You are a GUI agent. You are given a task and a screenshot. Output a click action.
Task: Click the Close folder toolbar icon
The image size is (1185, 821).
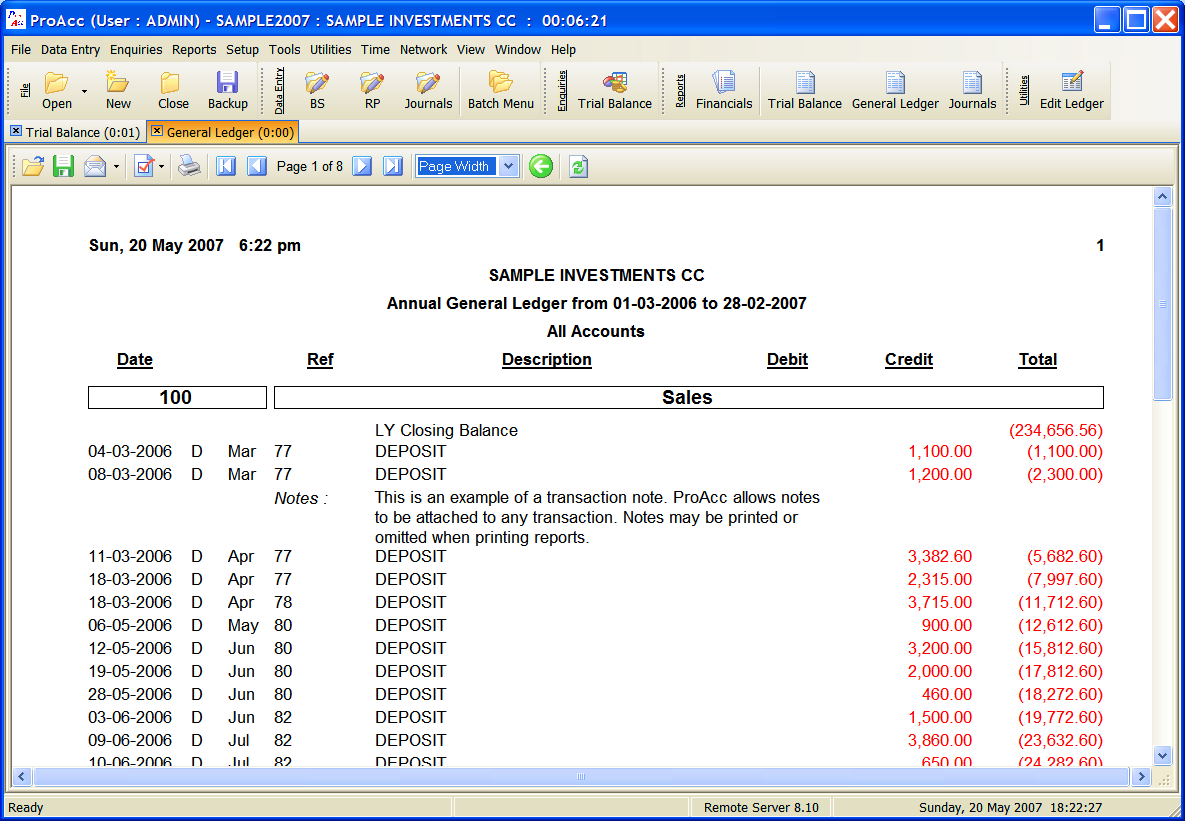click(173, 90)
